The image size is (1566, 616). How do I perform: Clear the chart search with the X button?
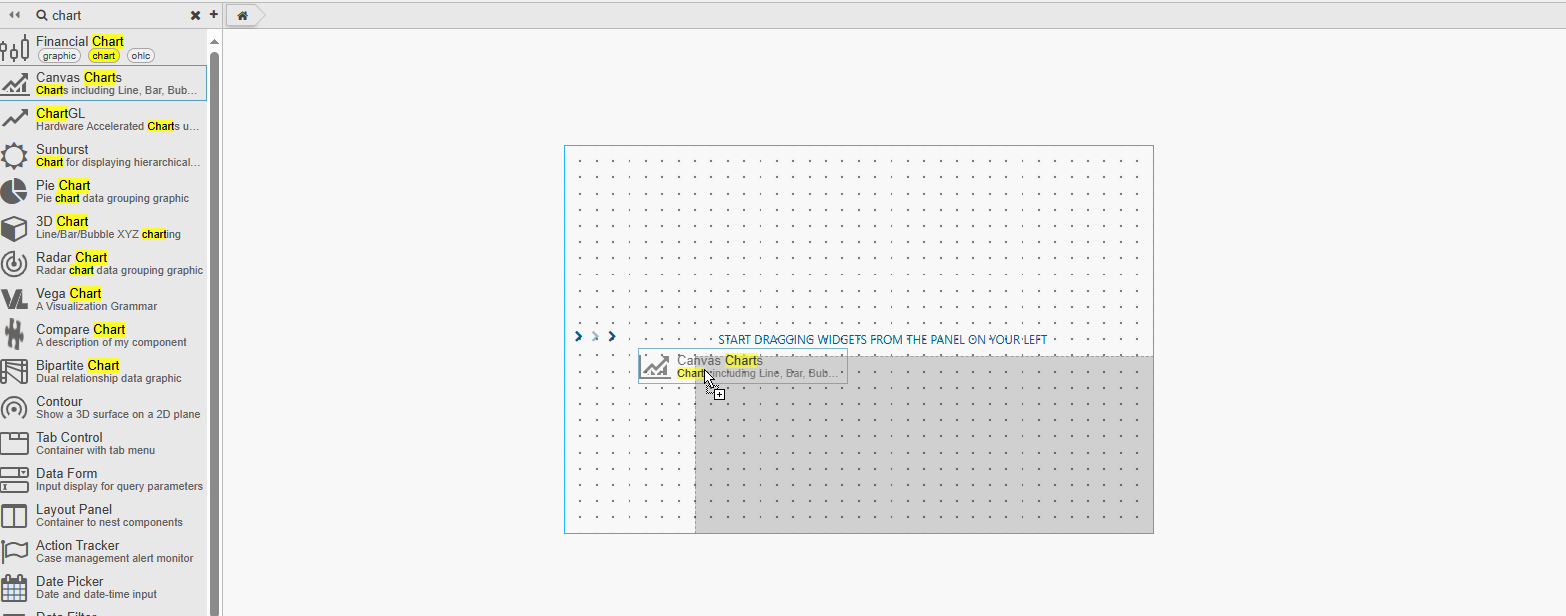click(x=195, y=15)
